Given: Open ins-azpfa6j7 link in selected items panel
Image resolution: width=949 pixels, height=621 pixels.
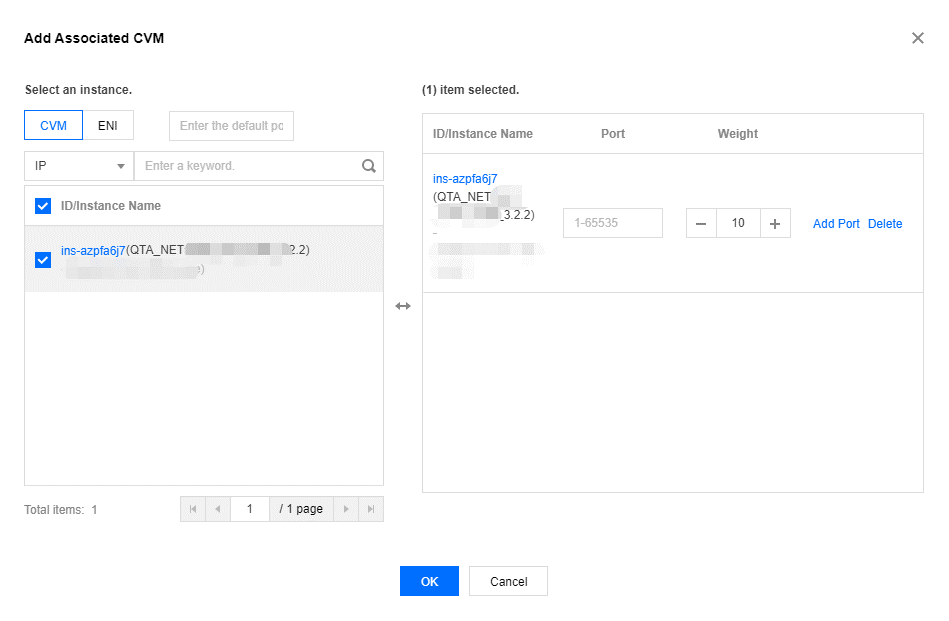Looking at the screenshot, I should point(465,179).
